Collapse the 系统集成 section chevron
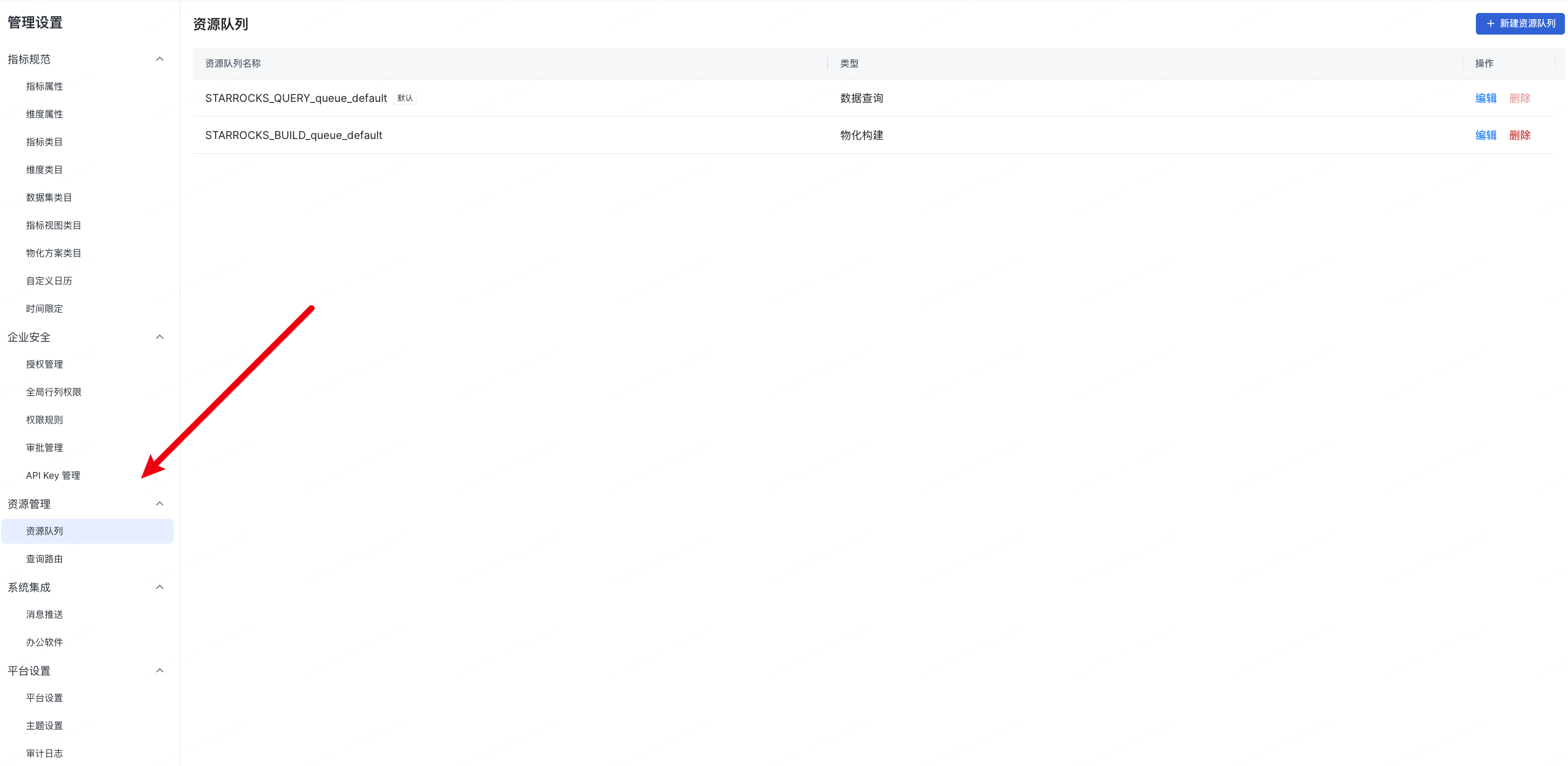Viewport: 1568px width, 766px height. [x=159, y=587]
